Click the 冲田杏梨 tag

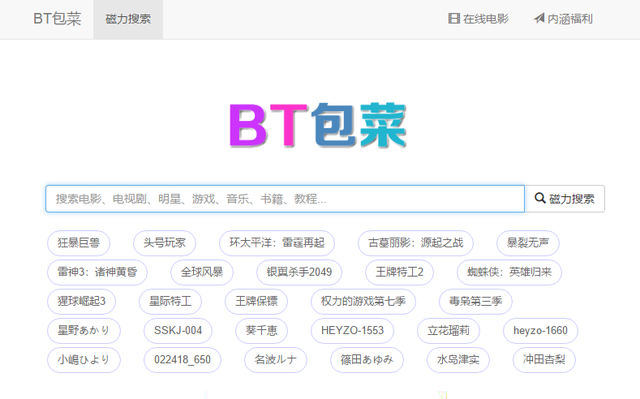click(x=544, y=360)
